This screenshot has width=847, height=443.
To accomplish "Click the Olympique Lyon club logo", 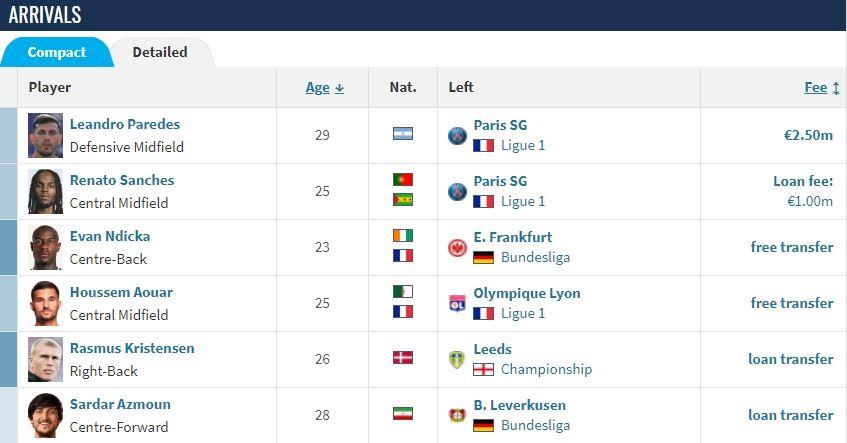I will pyautogui.click(x=457, y=304).
